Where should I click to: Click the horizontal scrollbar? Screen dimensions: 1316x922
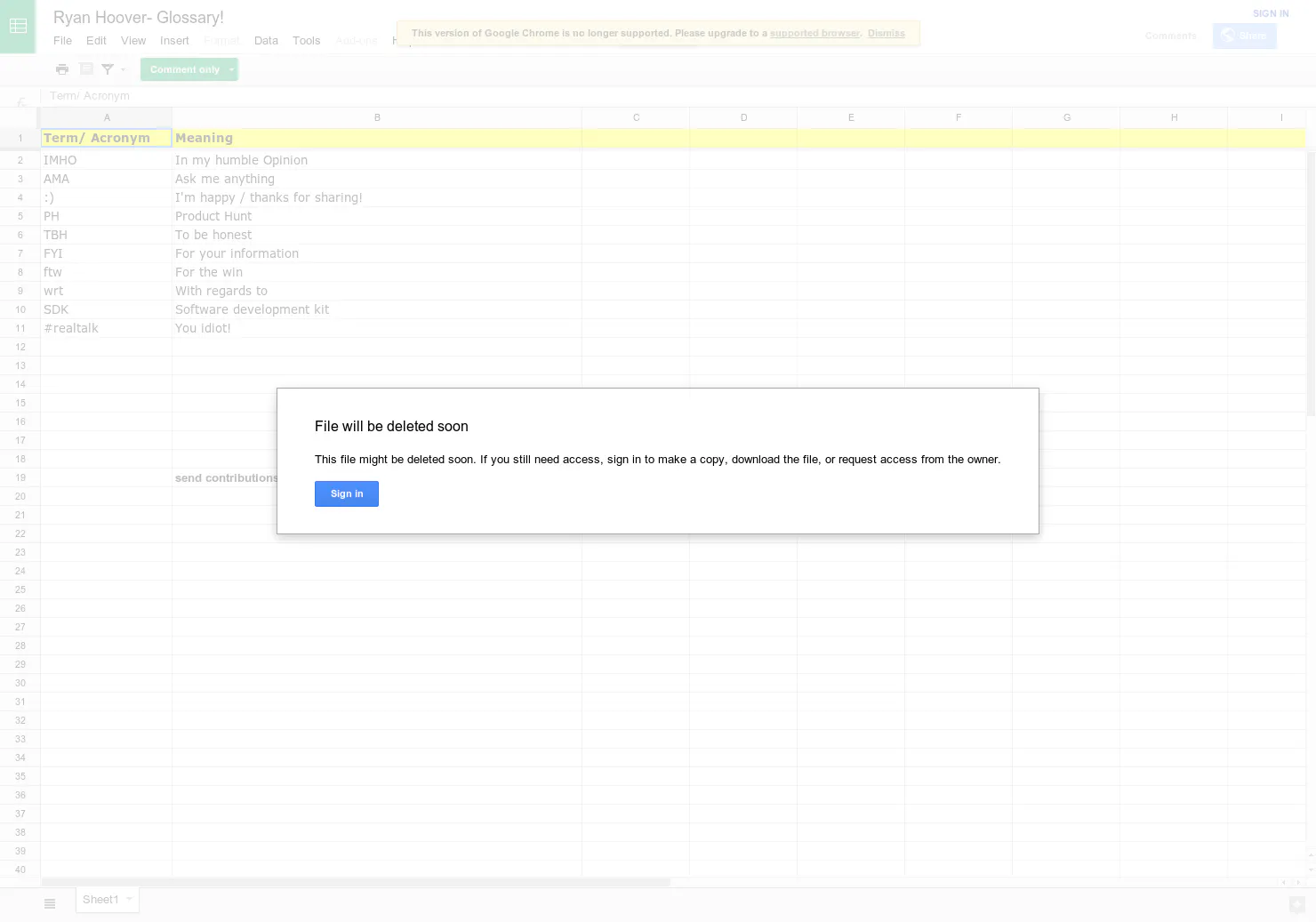[x=356, y=882]
